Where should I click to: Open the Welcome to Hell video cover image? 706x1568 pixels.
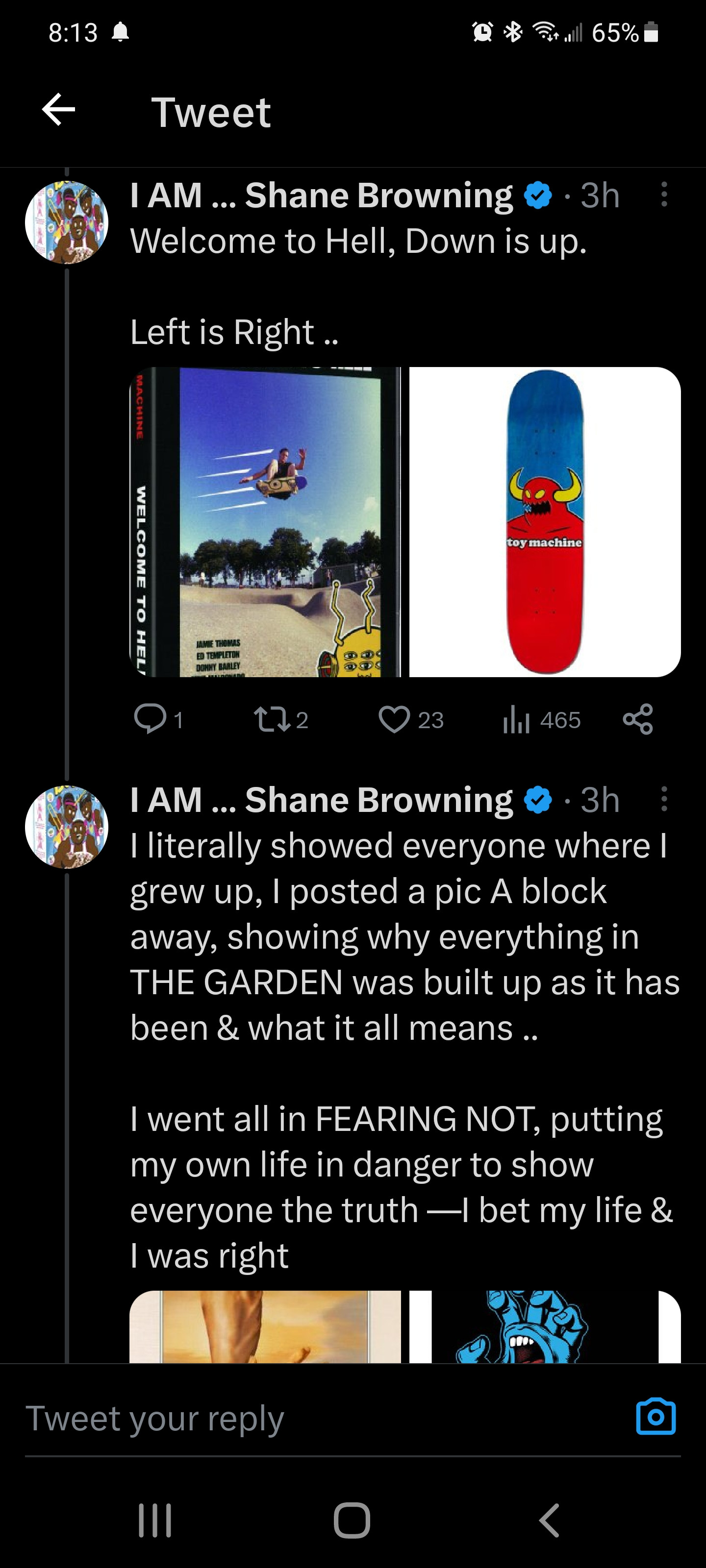click(266, 522)
